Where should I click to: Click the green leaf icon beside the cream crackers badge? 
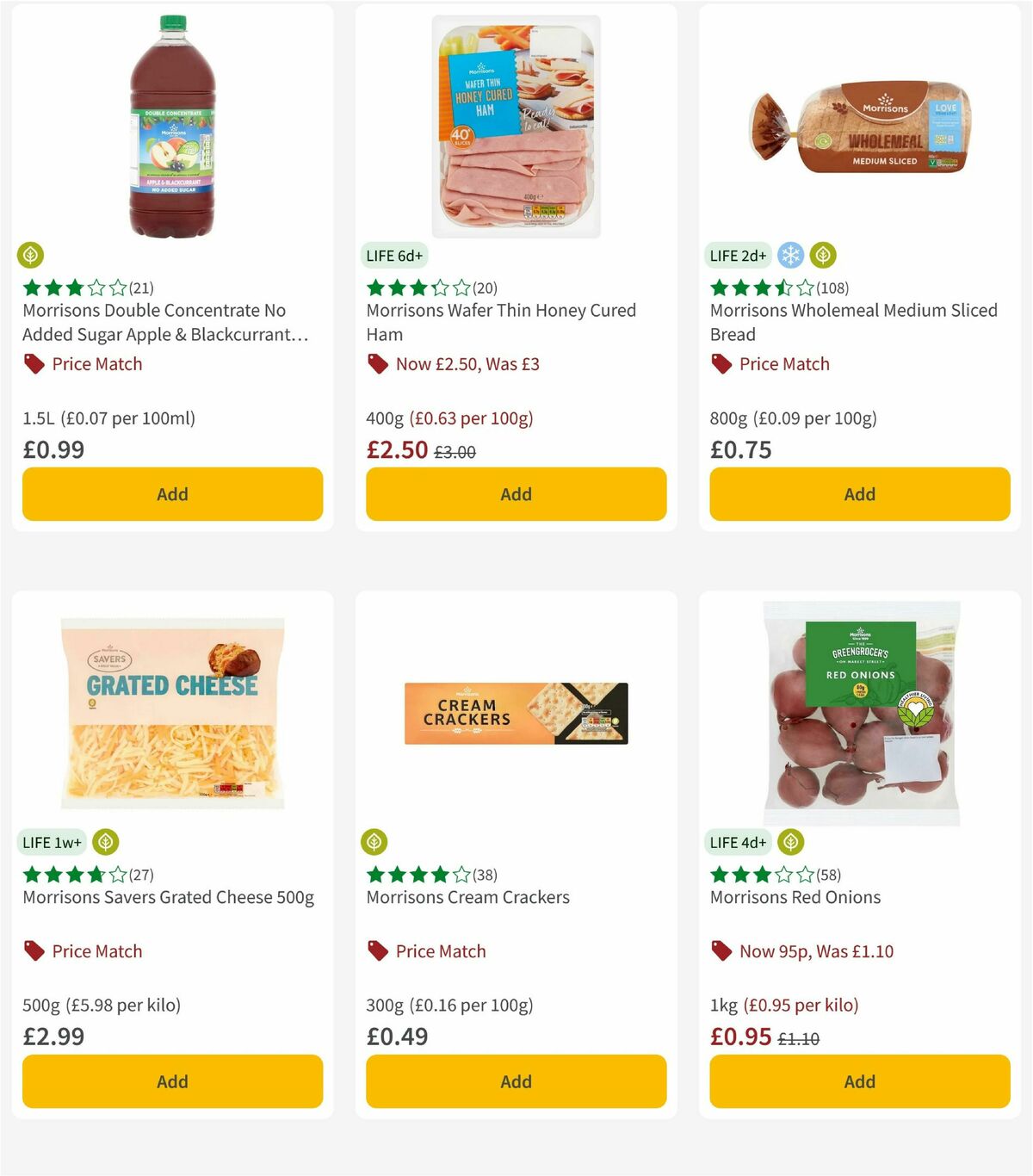(x=375, y=842)
